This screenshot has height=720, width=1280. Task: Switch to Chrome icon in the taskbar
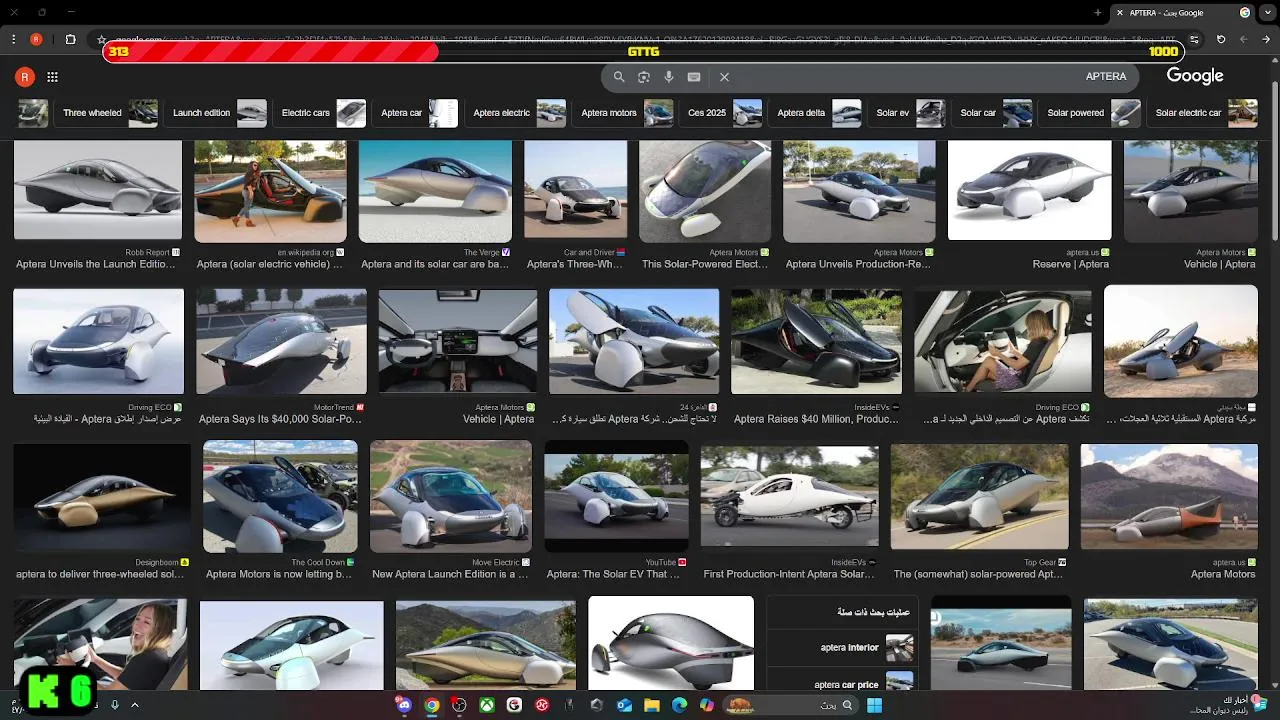(x=431, y=705)
